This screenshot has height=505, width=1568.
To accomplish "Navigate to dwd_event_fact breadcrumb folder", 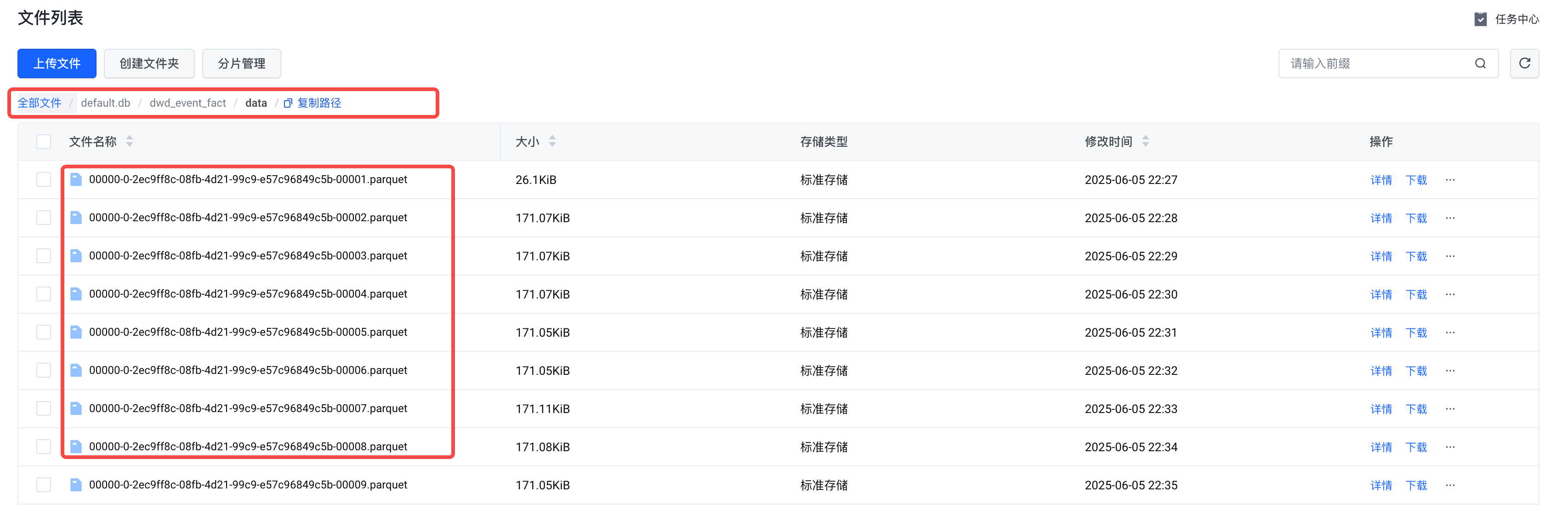I will 187,103.
